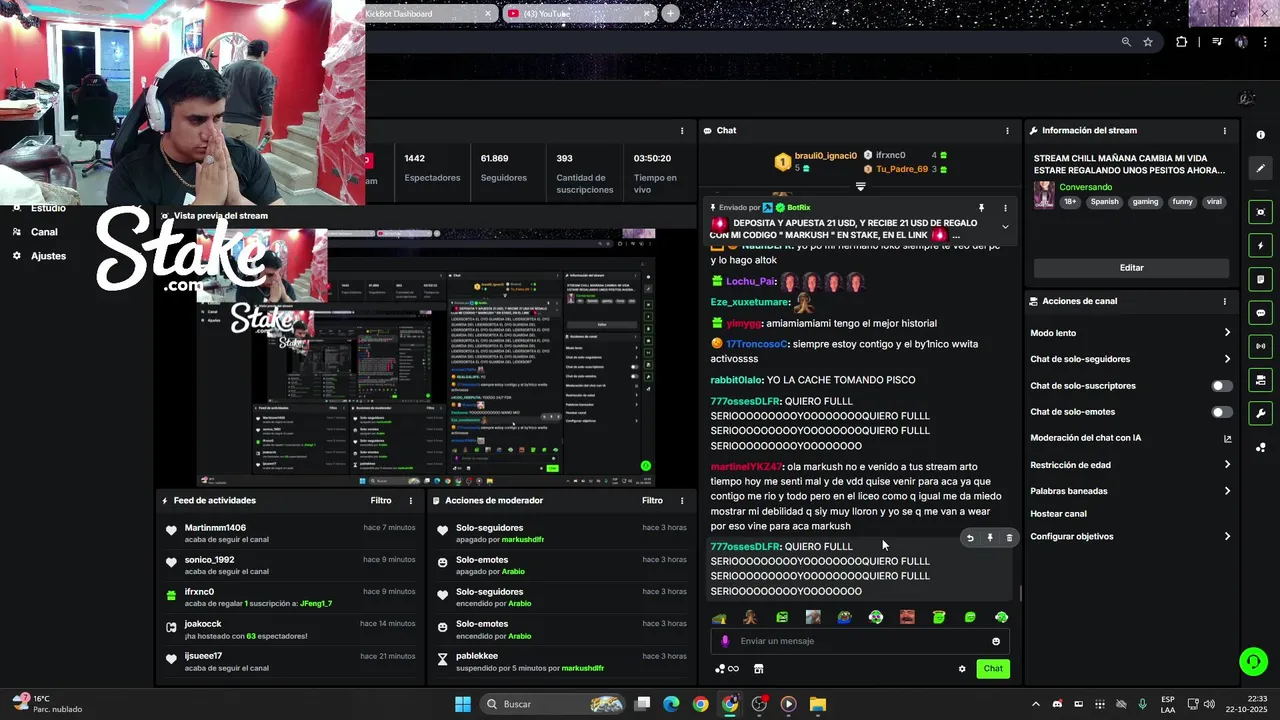Open the Acciones de moderador three-dot menu
Screen dimensions: 1280x720
[682, 501]
